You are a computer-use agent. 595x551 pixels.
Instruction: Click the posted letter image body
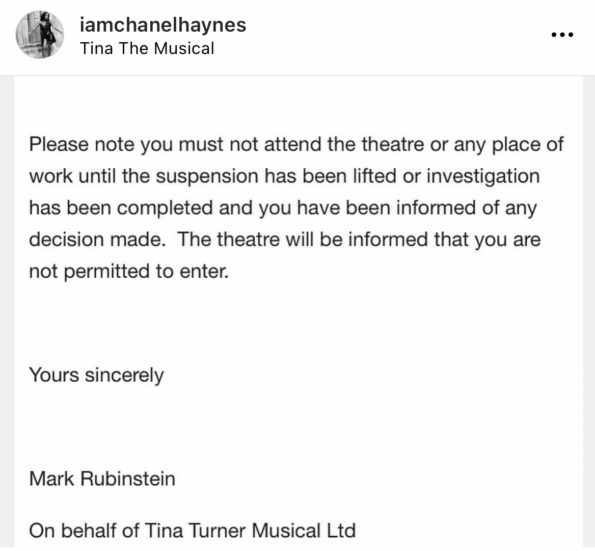tap(298, 312)
